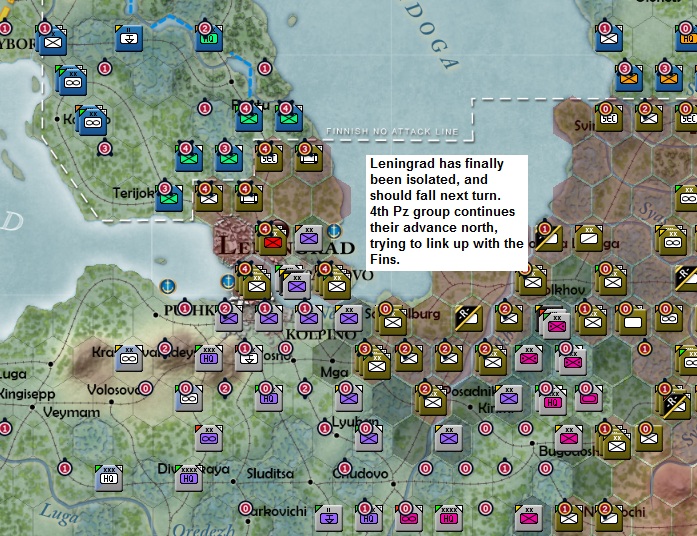The width and height of the screenshot is (697, 536).
Task: Click the anchor port icon east of Leningrad
Action: coord(334,231)
